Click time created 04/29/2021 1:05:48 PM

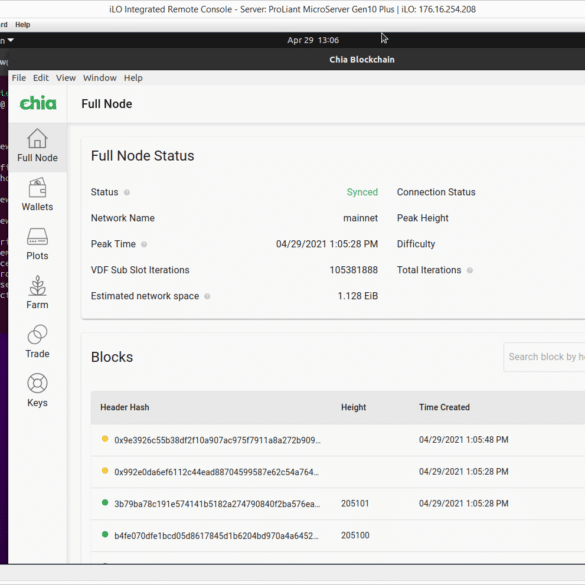coord(463,440)
